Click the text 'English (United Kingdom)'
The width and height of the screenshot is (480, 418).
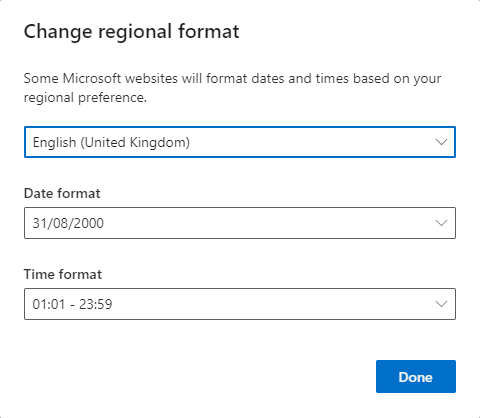pos(111,142)
